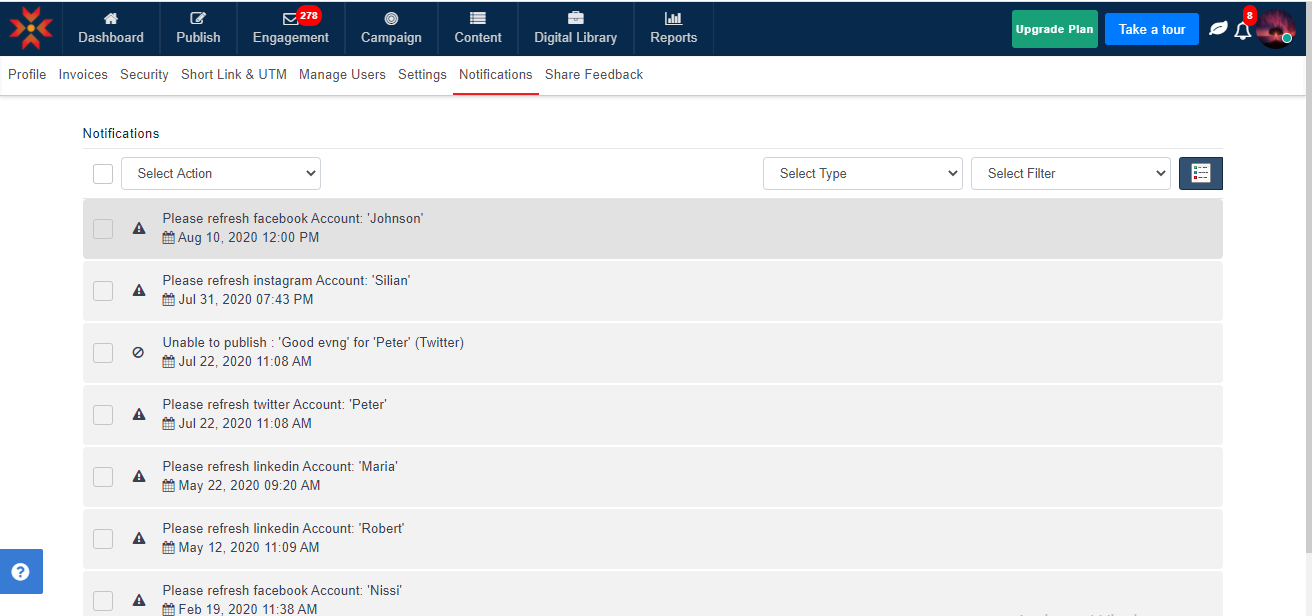This screenshot has width=1312, height=616.
Task: Open Engagement with 278 badge
Action: coord(290,29)
